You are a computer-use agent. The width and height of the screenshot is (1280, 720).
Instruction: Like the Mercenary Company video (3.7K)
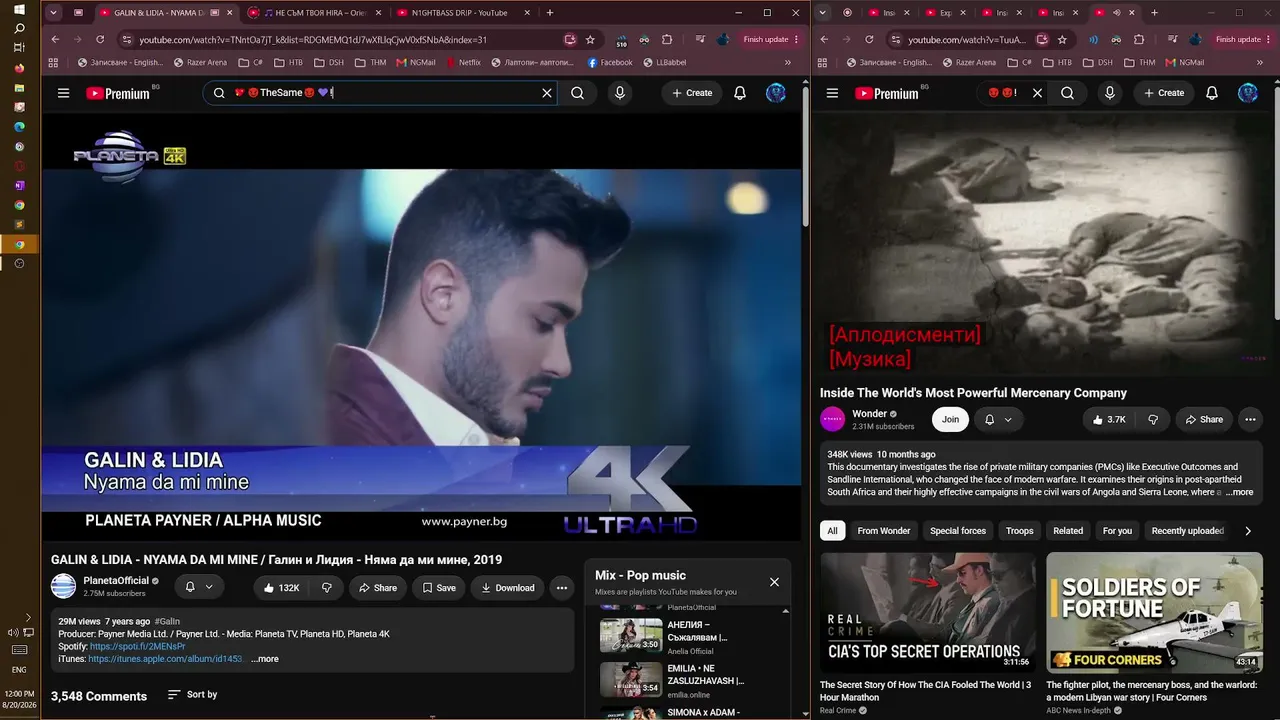point(1109,419)
